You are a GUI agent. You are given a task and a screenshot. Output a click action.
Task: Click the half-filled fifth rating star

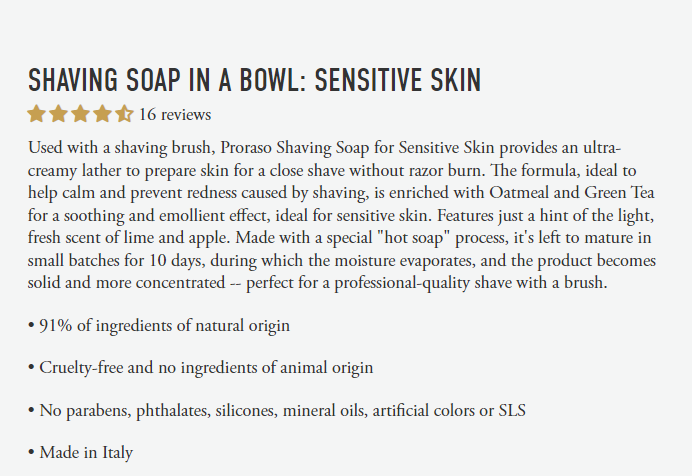click(123, 113)
